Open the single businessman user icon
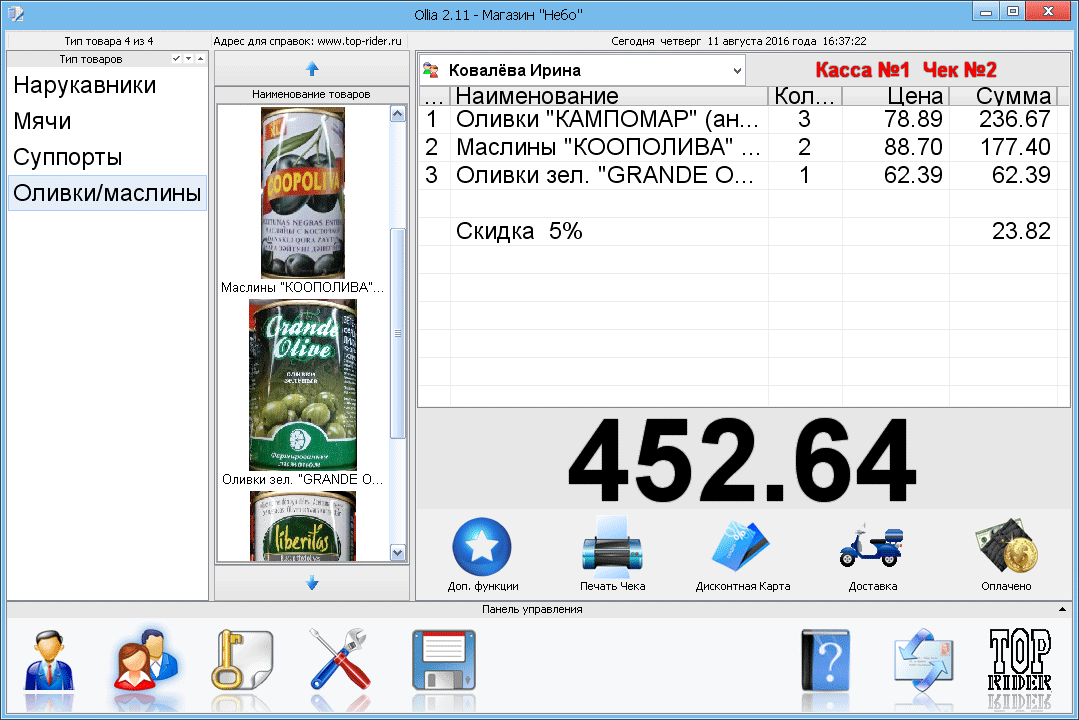This screenshot has width=1079, height=720. tap(50, 661)
